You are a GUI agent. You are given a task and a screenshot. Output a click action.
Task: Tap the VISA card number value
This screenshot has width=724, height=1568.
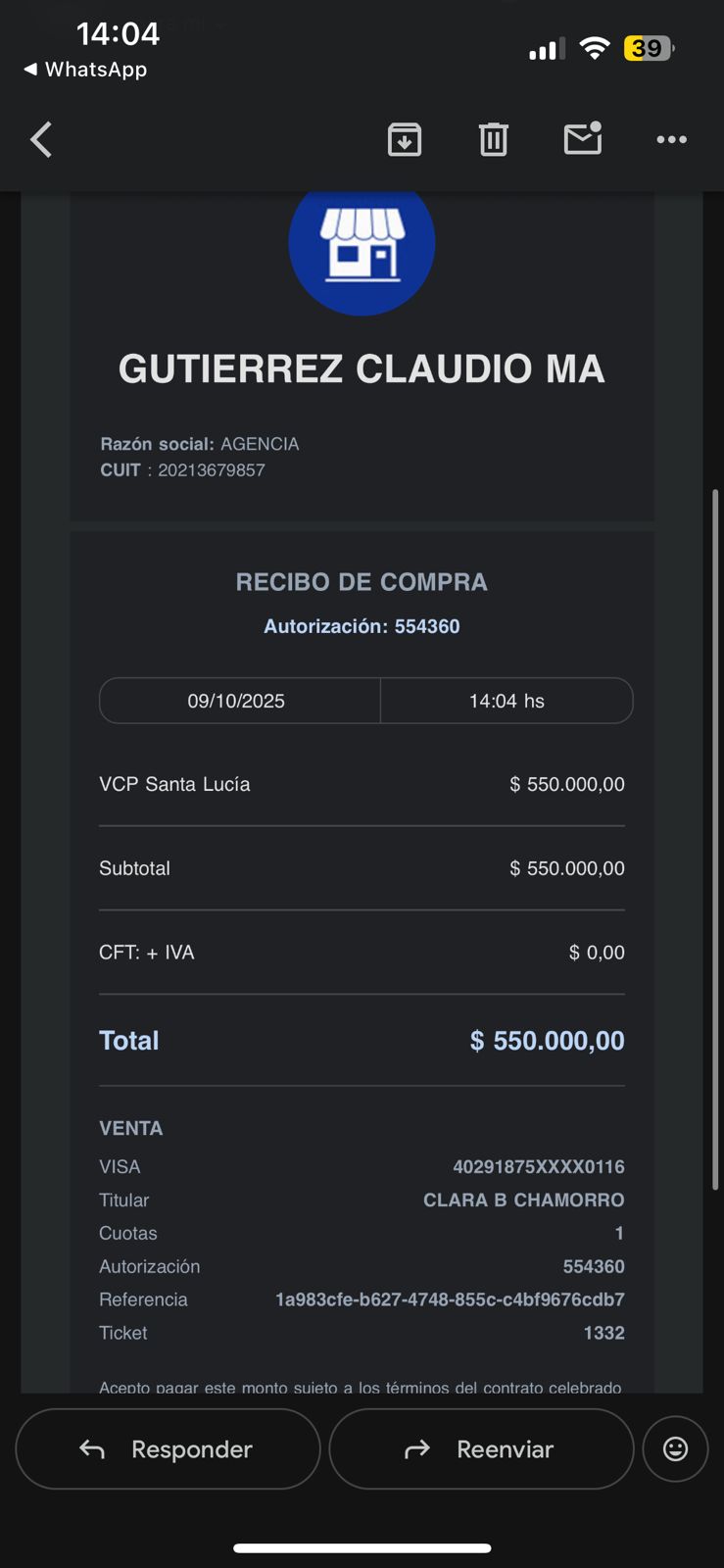tap(538, 1166)
